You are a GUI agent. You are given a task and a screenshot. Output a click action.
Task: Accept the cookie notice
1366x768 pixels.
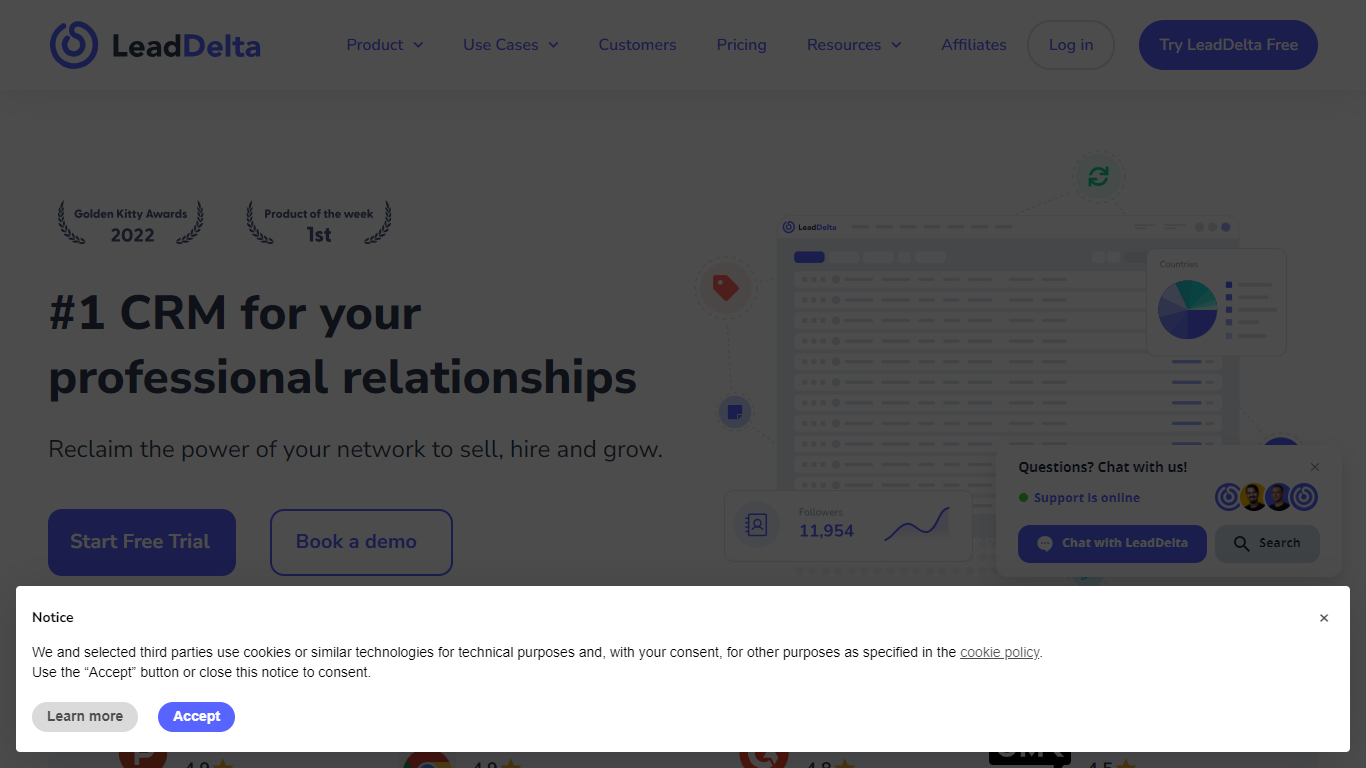(196, 716)
